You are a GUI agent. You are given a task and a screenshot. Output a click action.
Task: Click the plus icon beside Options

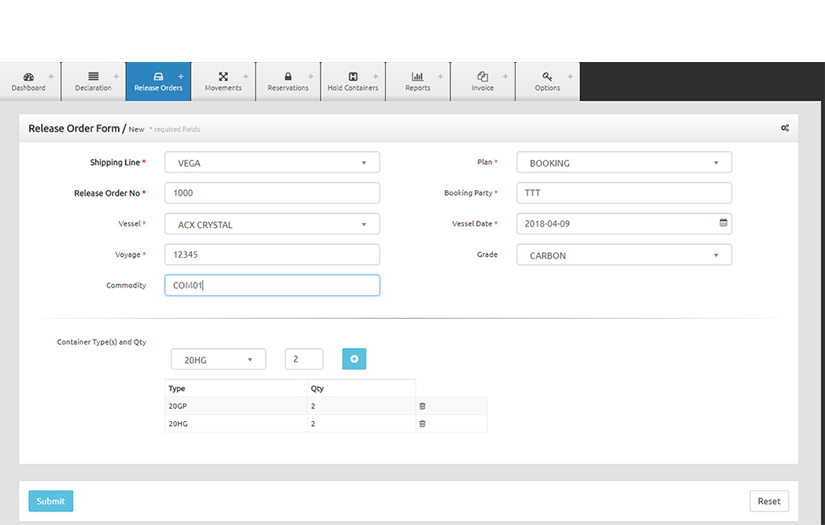click(x=570, y=77)
